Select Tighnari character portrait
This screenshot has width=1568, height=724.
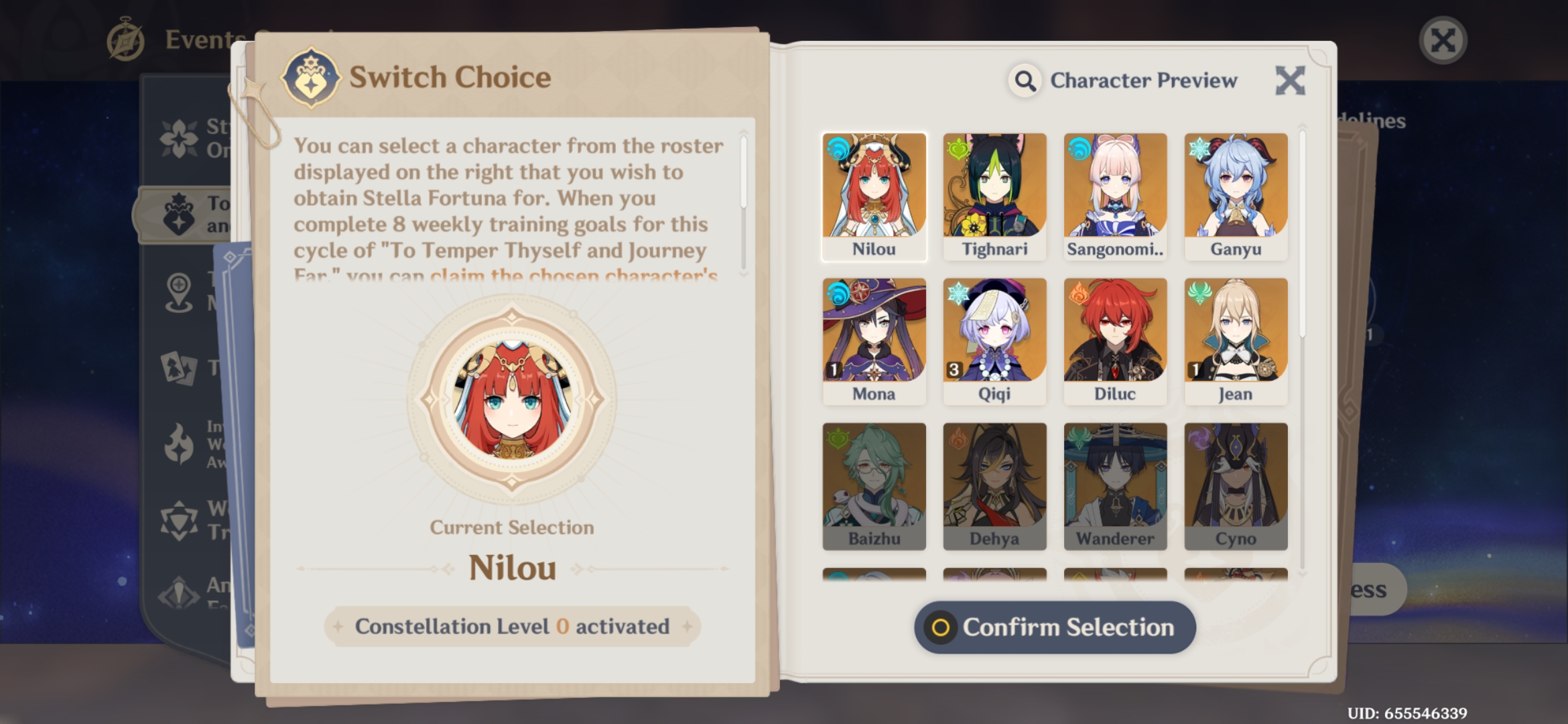(x=994, y=196)
